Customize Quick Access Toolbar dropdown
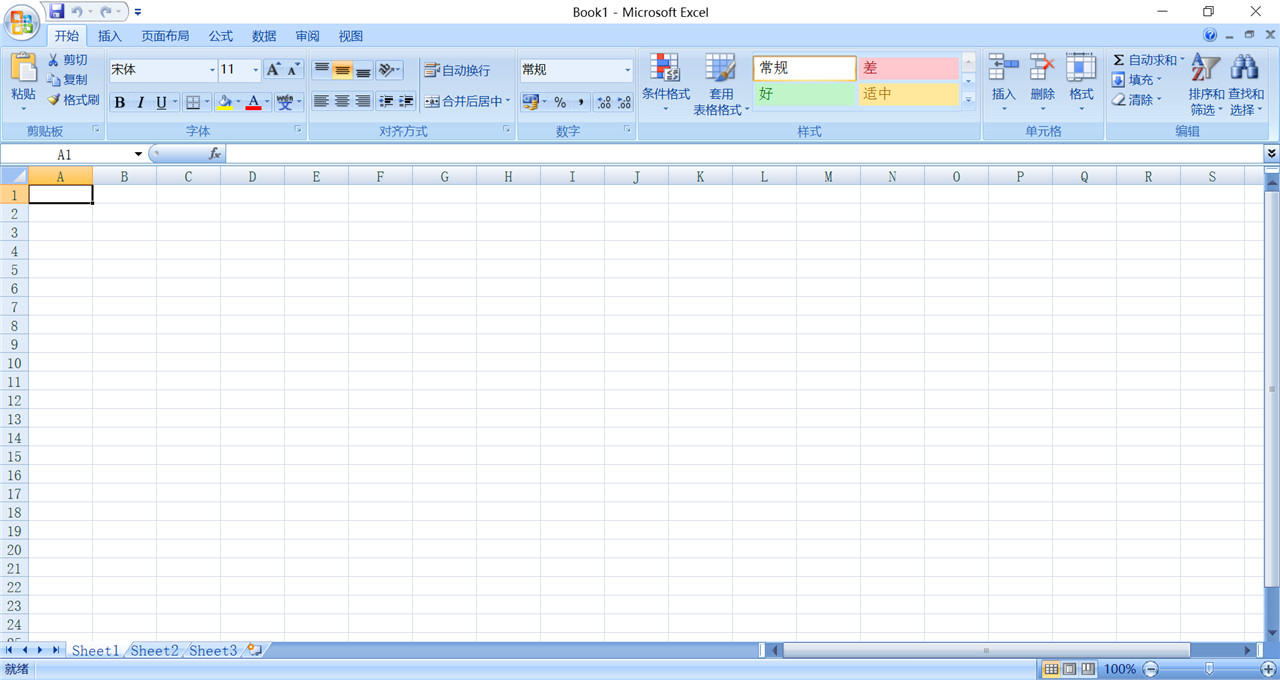1280x680 pixels. [138, 12]
